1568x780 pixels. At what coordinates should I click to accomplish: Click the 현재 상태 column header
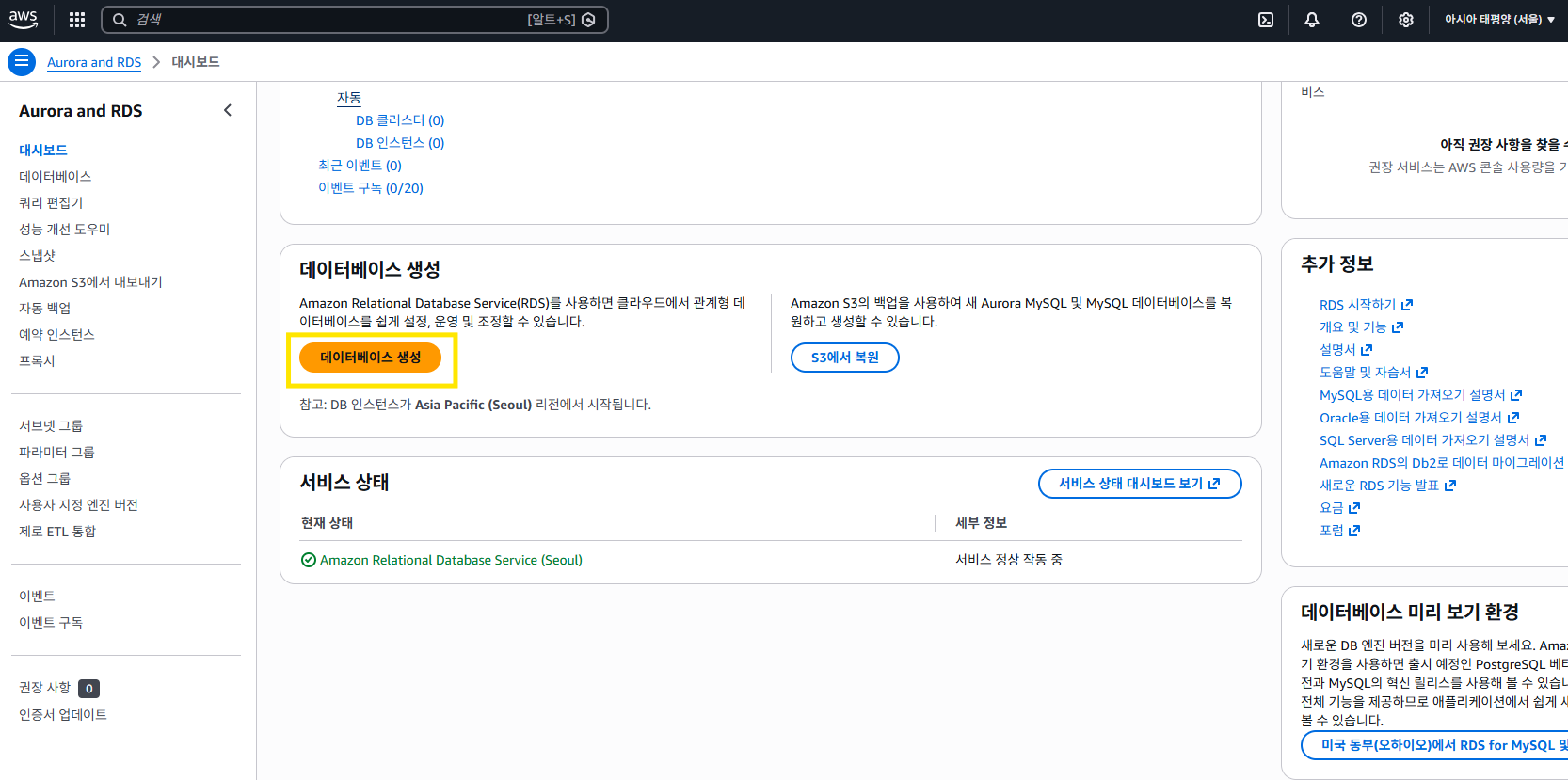coord(328,523)
